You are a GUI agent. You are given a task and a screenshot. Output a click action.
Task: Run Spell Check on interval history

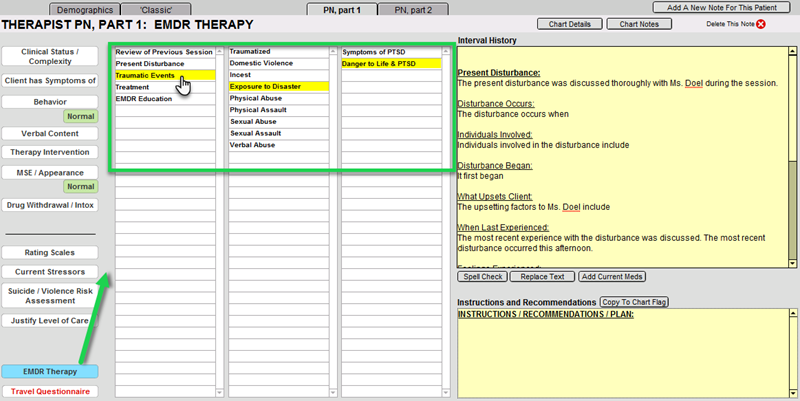click(482, 276)
